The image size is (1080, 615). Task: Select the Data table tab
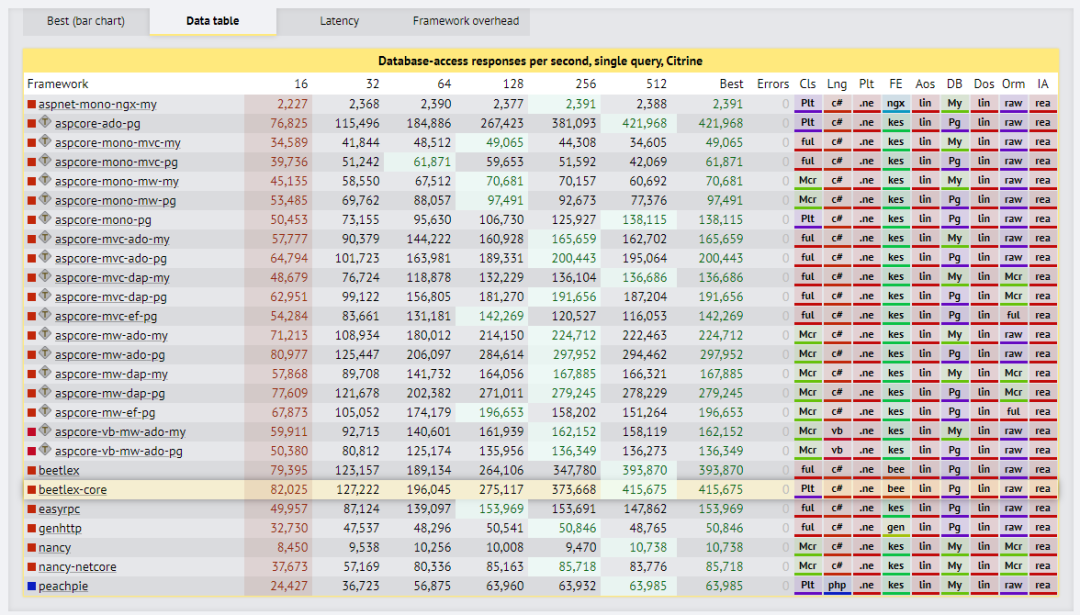(x=213, y=21)
